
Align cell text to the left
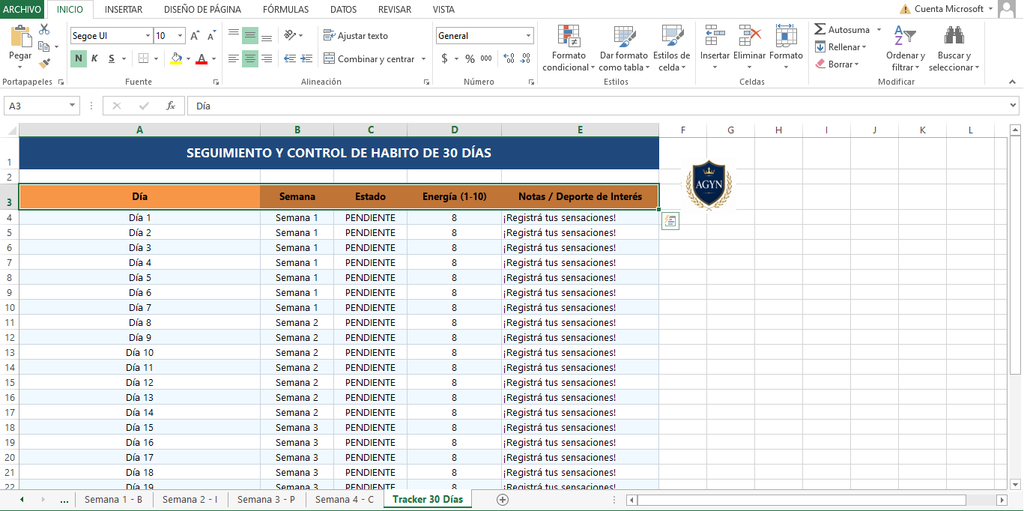233,59
